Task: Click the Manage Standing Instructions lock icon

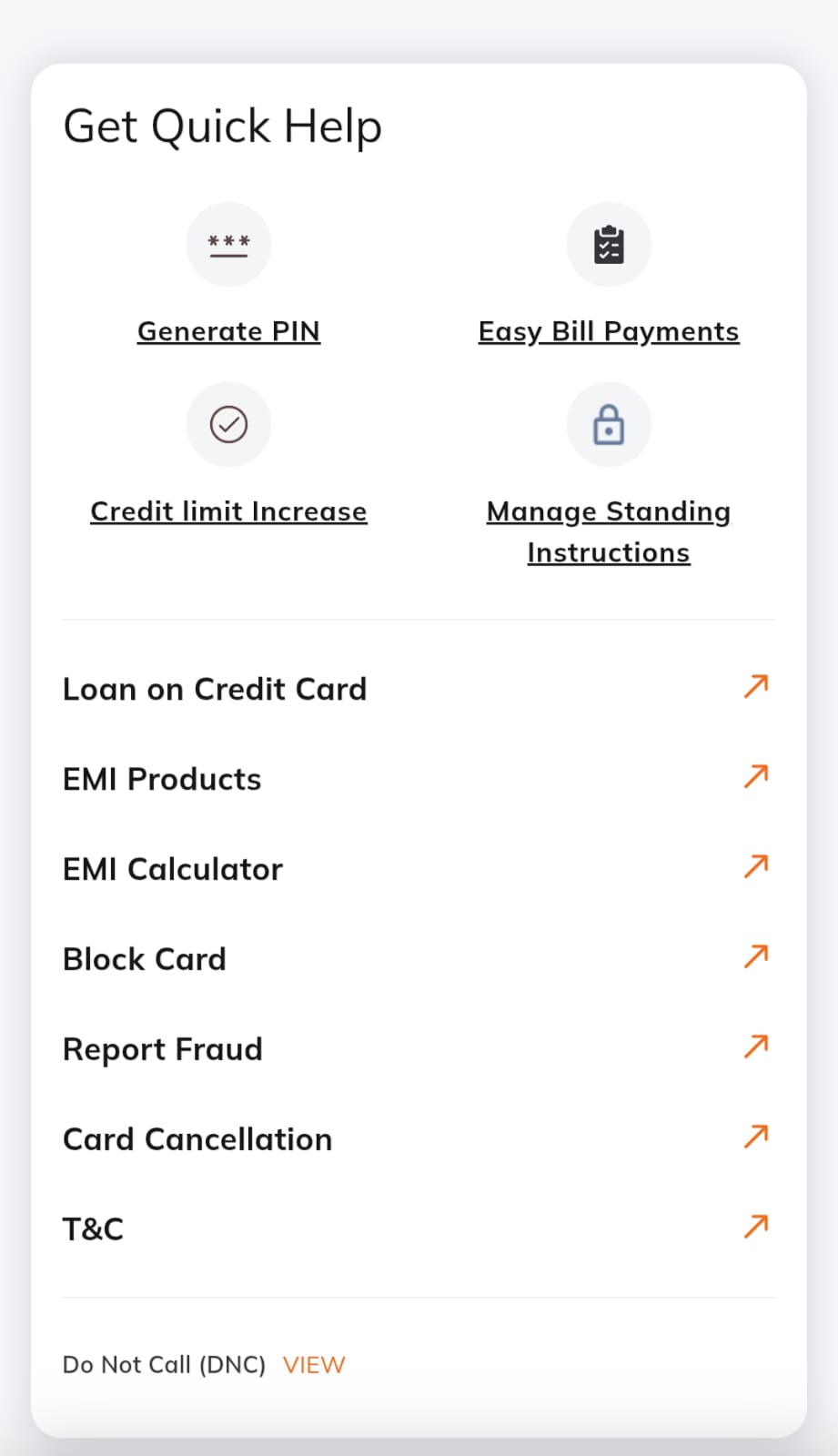Action: pos(608,424)
